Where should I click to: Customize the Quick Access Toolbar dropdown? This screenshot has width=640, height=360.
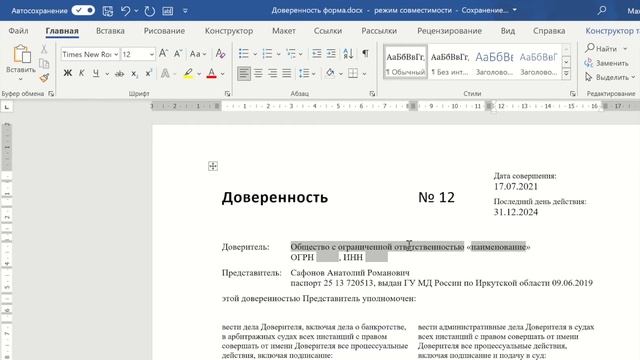185,11
